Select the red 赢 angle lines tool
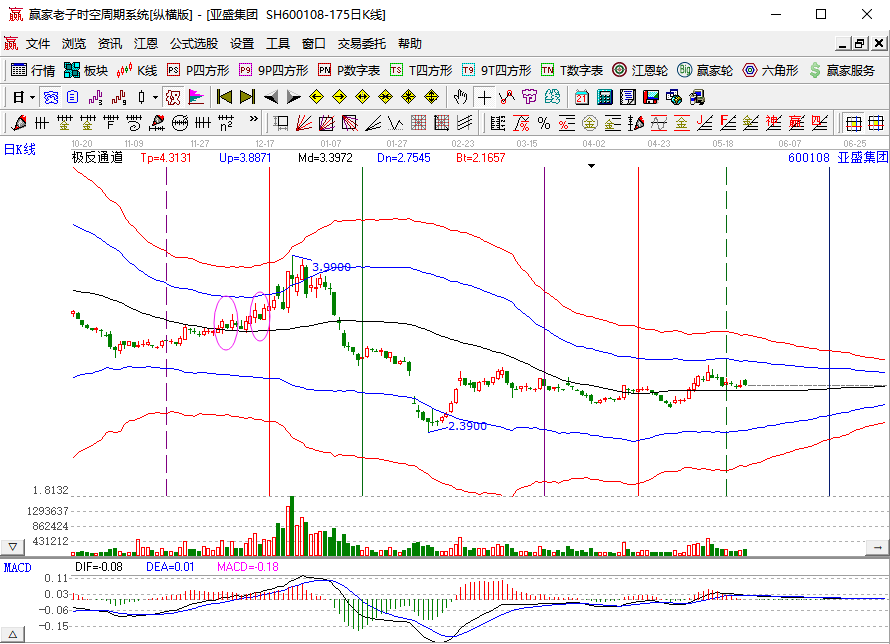This screenshot has height=644, width=890. pyautogui.click(x=796, y=123)
